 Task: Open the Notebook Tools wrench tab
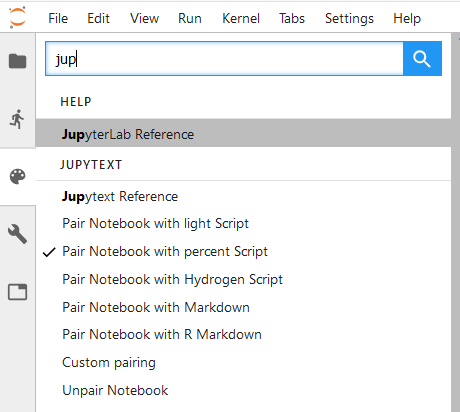(18, 234)
